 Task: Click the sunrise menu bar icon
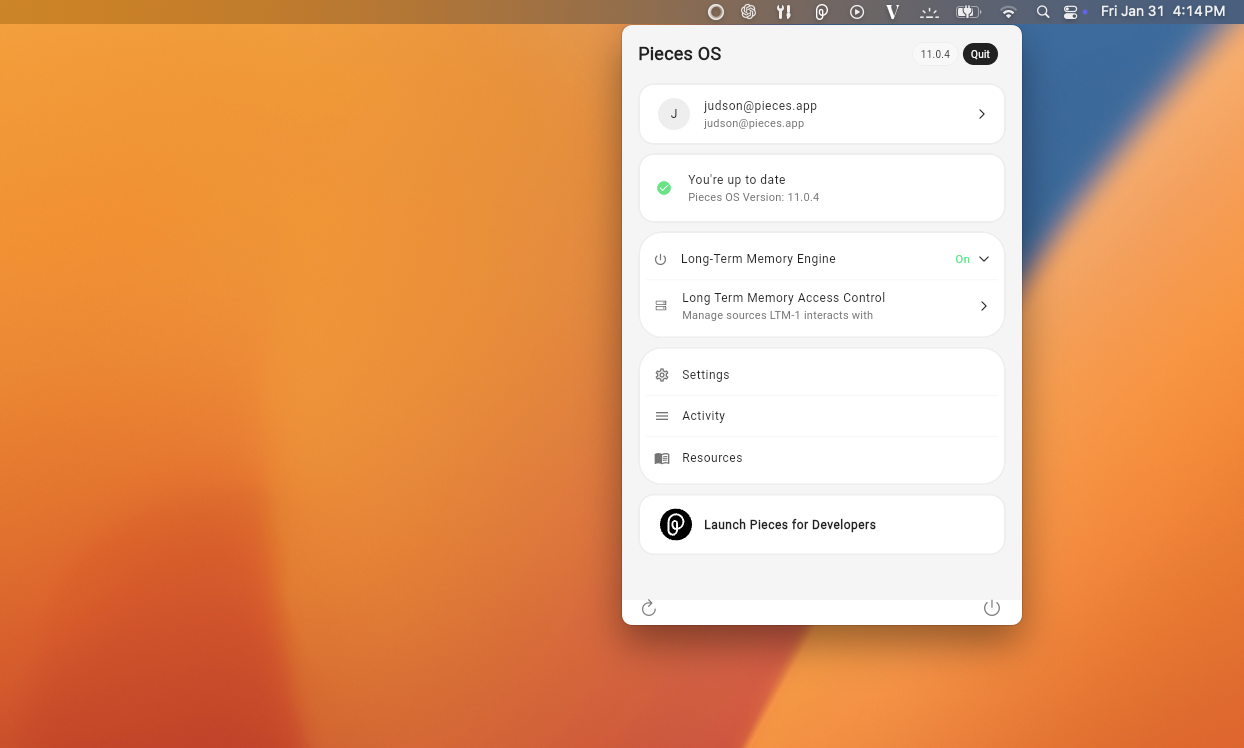click(930, 12)
